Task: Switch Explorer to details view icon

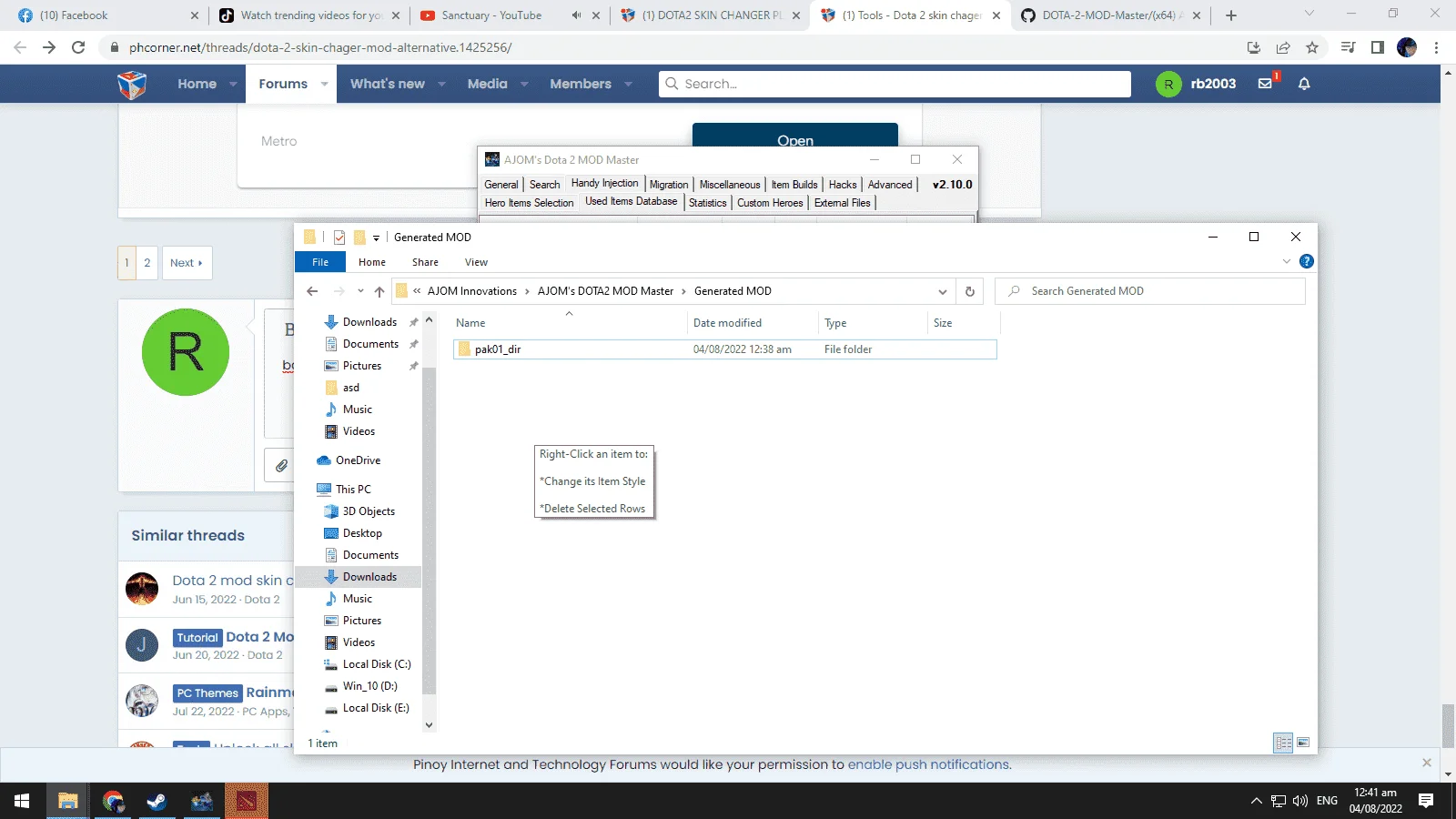Action: [1284, 743]
